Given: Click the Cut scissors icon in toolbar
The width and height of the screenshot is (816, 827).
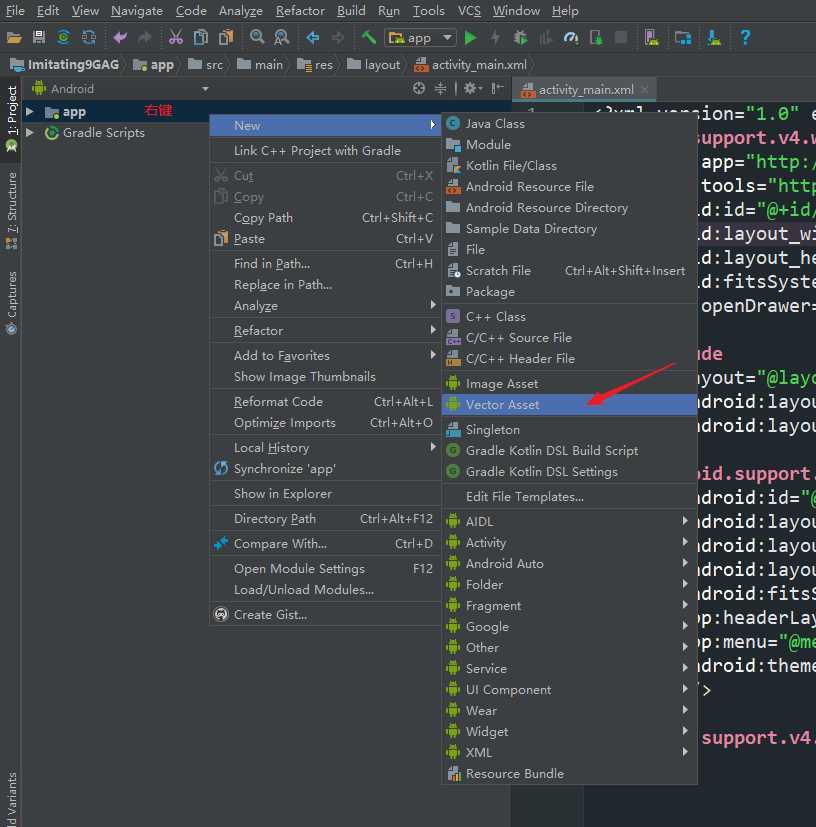Looking at the screenshot, I should pos(176,37).
